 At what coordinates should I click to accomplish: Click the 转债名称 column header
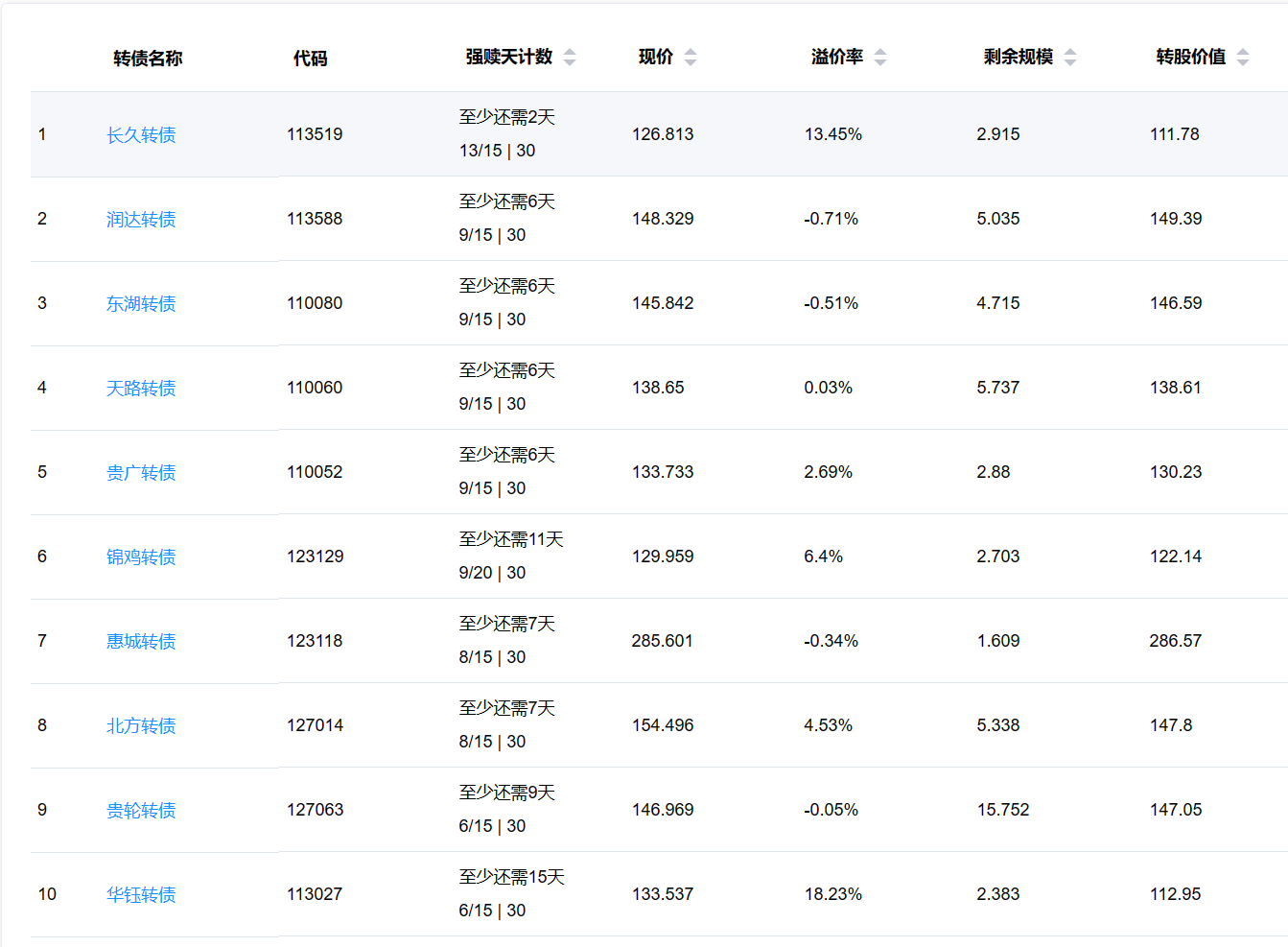coord(148,59)
